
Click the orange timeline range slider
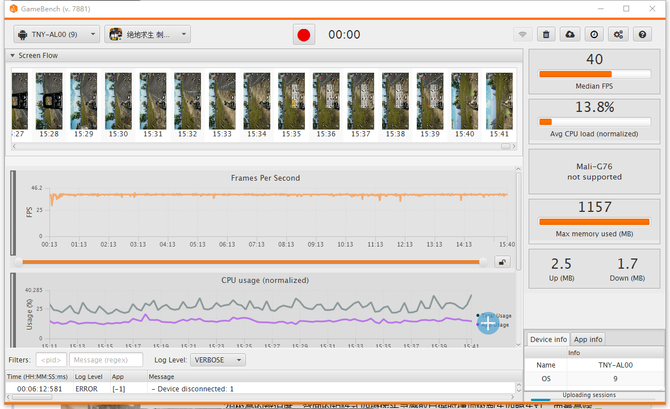[250, 262]
